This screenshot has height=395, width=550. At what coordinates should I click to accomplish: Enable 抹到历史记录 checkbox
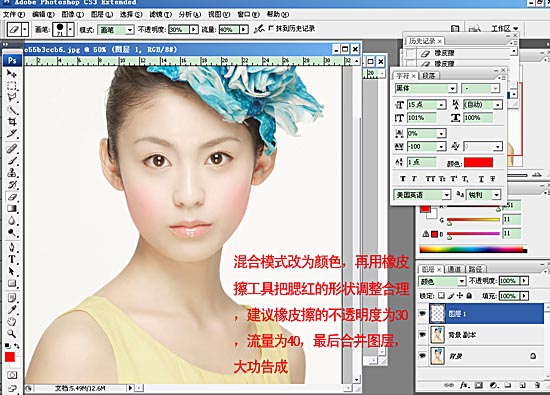click(271, 28)
